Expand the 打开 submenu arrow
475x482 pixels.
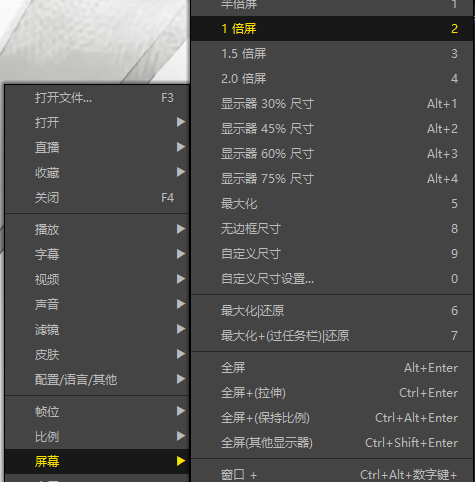pyautogui.click(x=181, y=122)
